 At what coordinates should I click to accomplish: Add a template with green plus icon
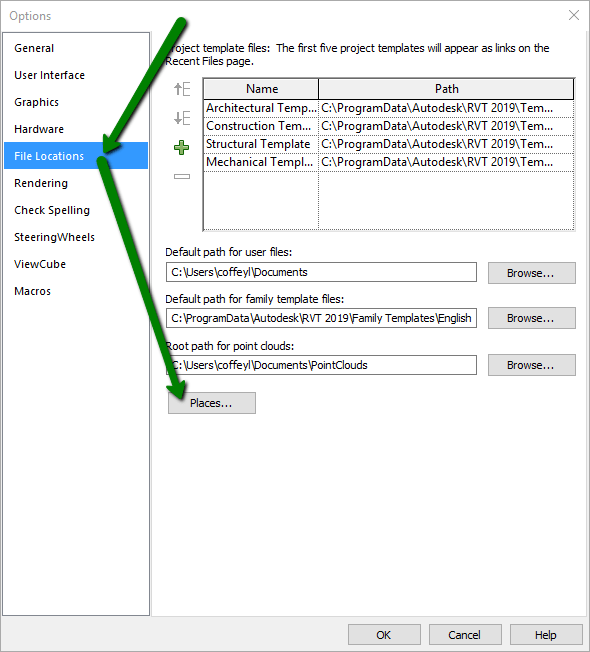(x=181, y=147)
